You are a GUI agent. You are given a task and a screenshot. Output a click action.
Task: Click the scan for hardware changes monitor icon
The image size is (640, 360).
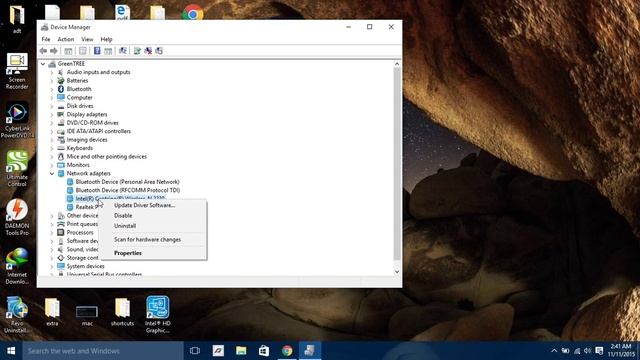pyautogui.click(x=122, y=51)
